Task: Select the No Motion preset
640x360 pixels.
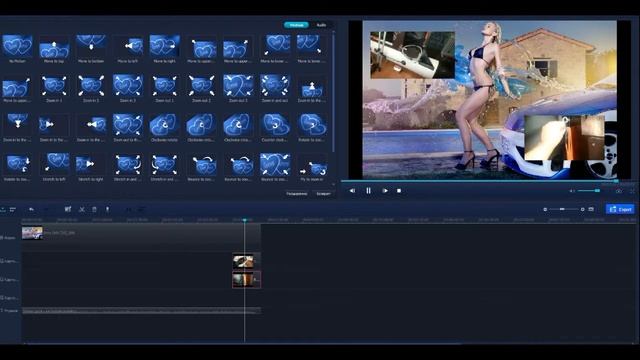Action: pos(17,46)
